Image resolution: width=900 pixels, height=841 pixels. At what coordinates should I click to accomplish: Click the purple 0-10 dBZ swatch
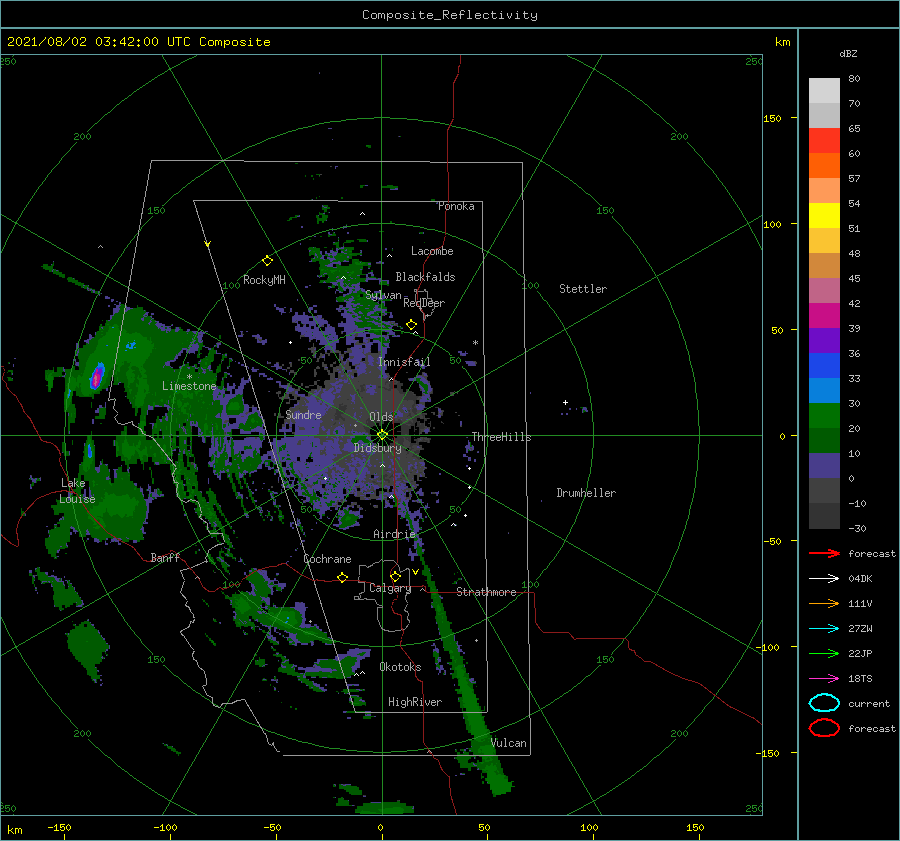coord(824,466)
